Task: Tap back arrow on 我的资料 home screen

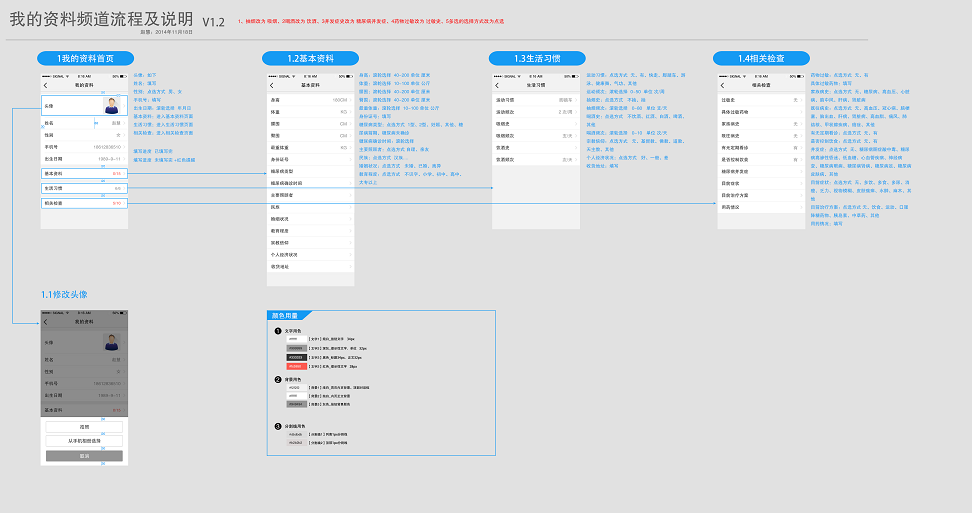Action: click(x=46, y=85)
